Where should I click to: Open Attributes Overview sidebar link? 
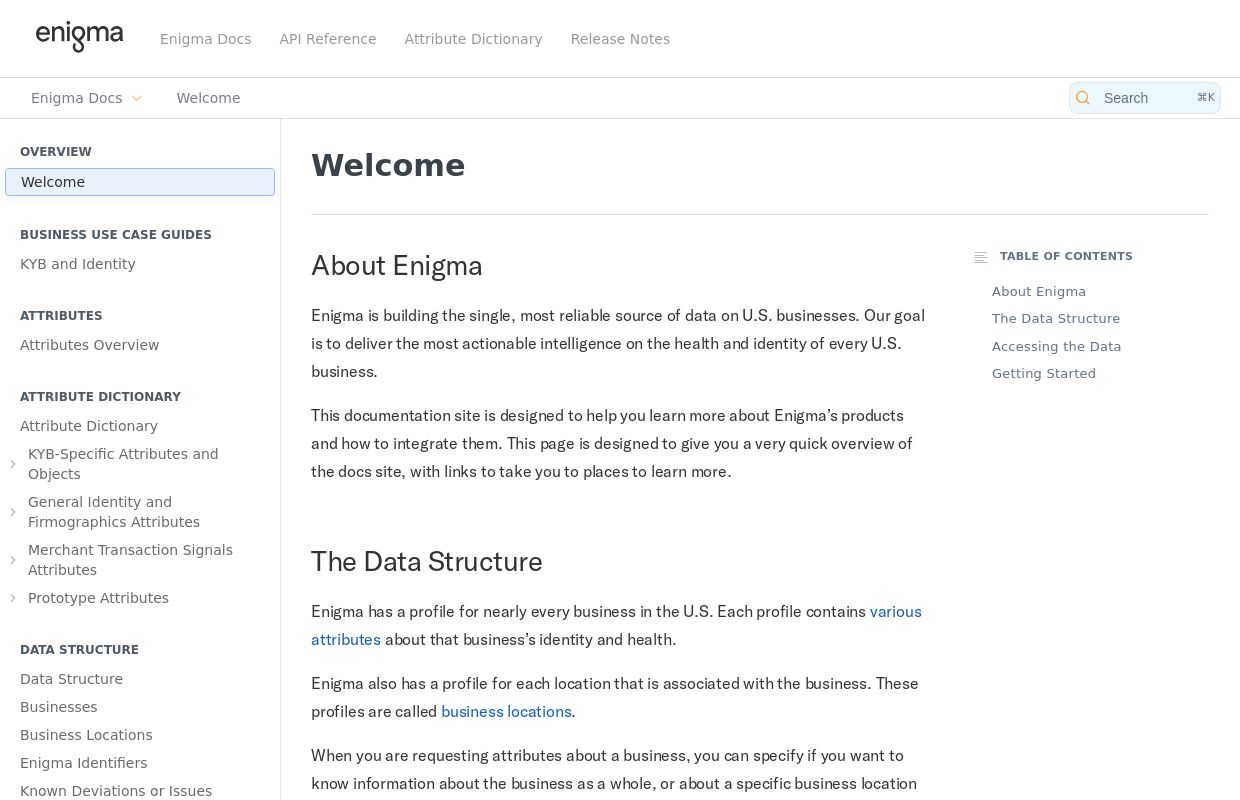(x=90, y=345)
